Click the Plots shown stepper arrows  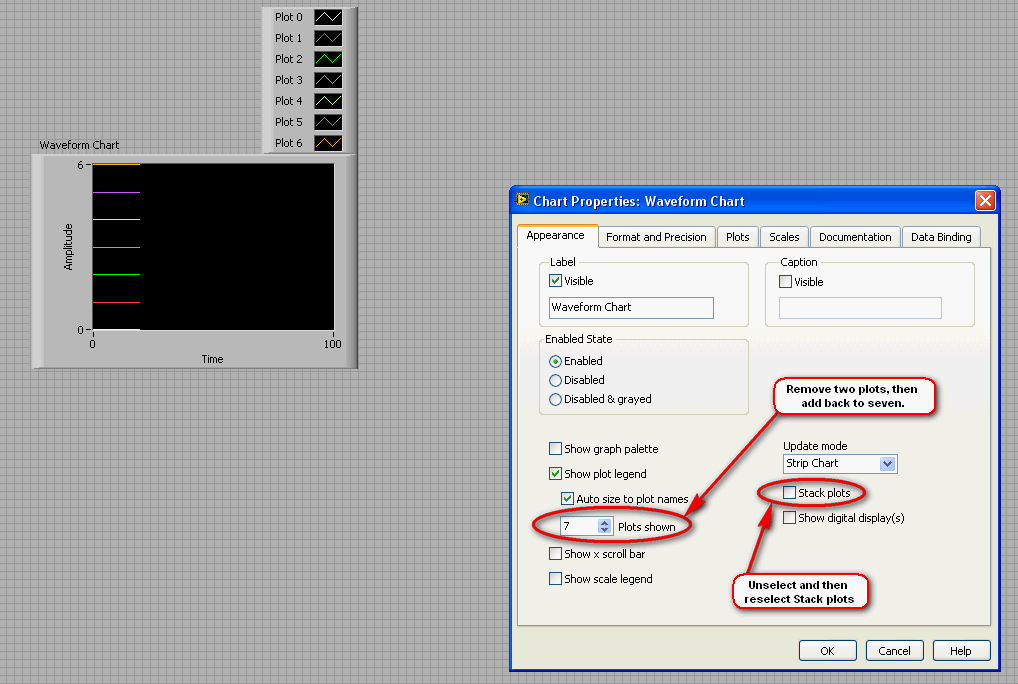(603, 526)
